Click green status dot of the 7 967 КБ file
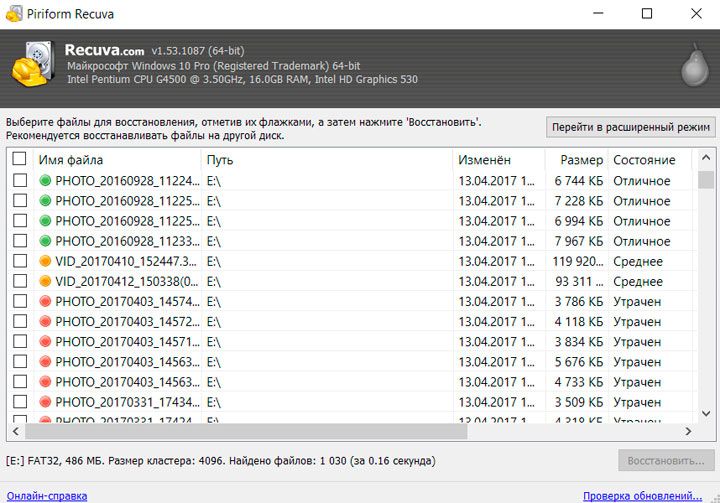 coord(45,241)
